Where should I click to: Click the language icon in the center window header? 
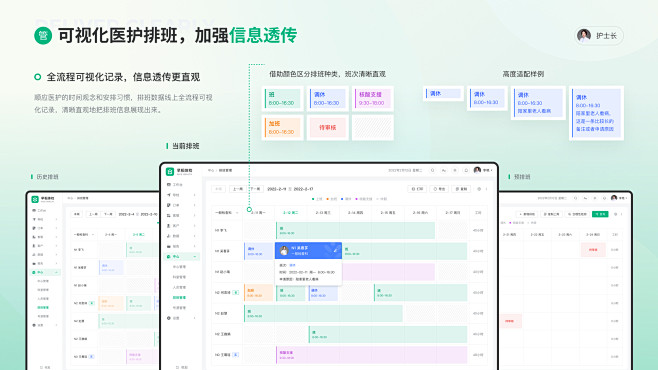444,170
